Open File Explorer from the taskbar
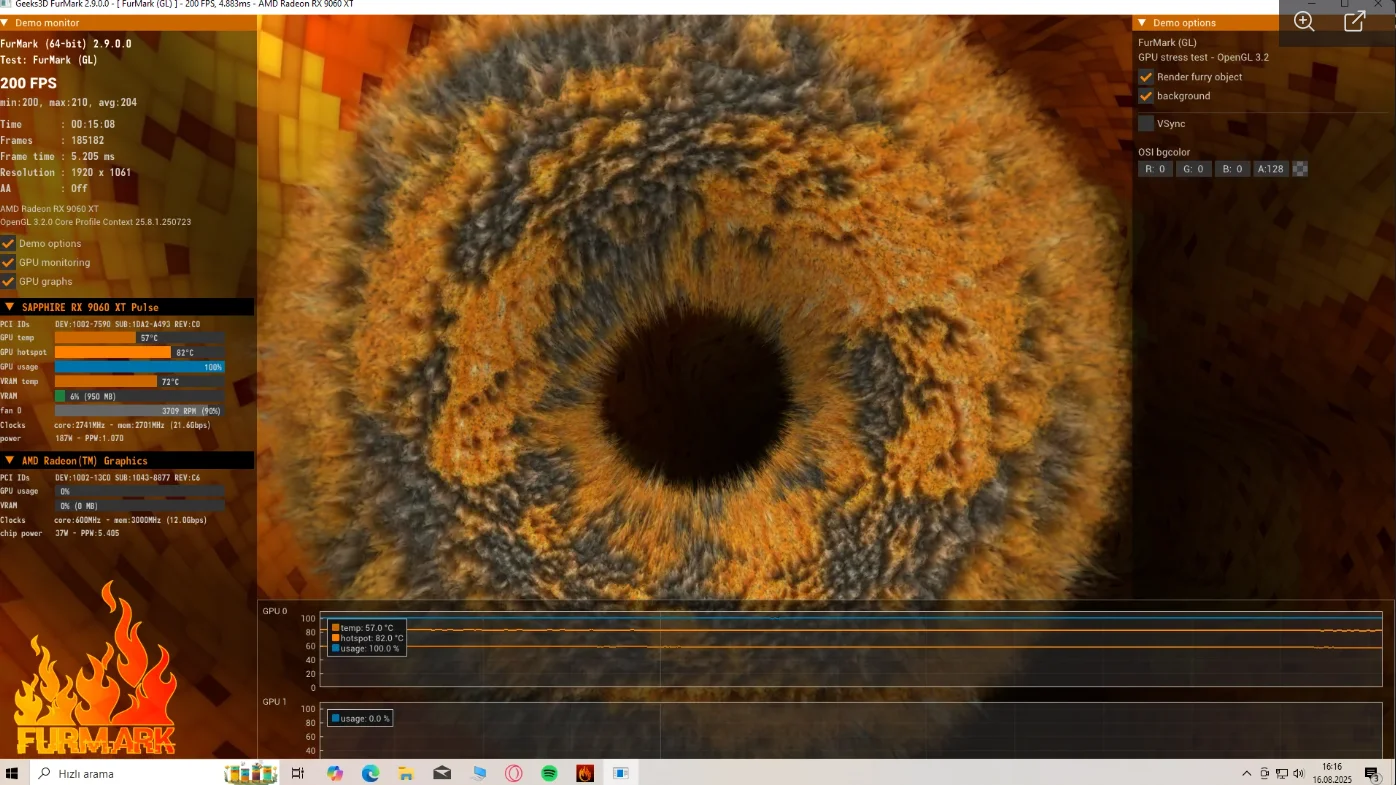This screenshot has height=785, width=1396. click(406, 773)
